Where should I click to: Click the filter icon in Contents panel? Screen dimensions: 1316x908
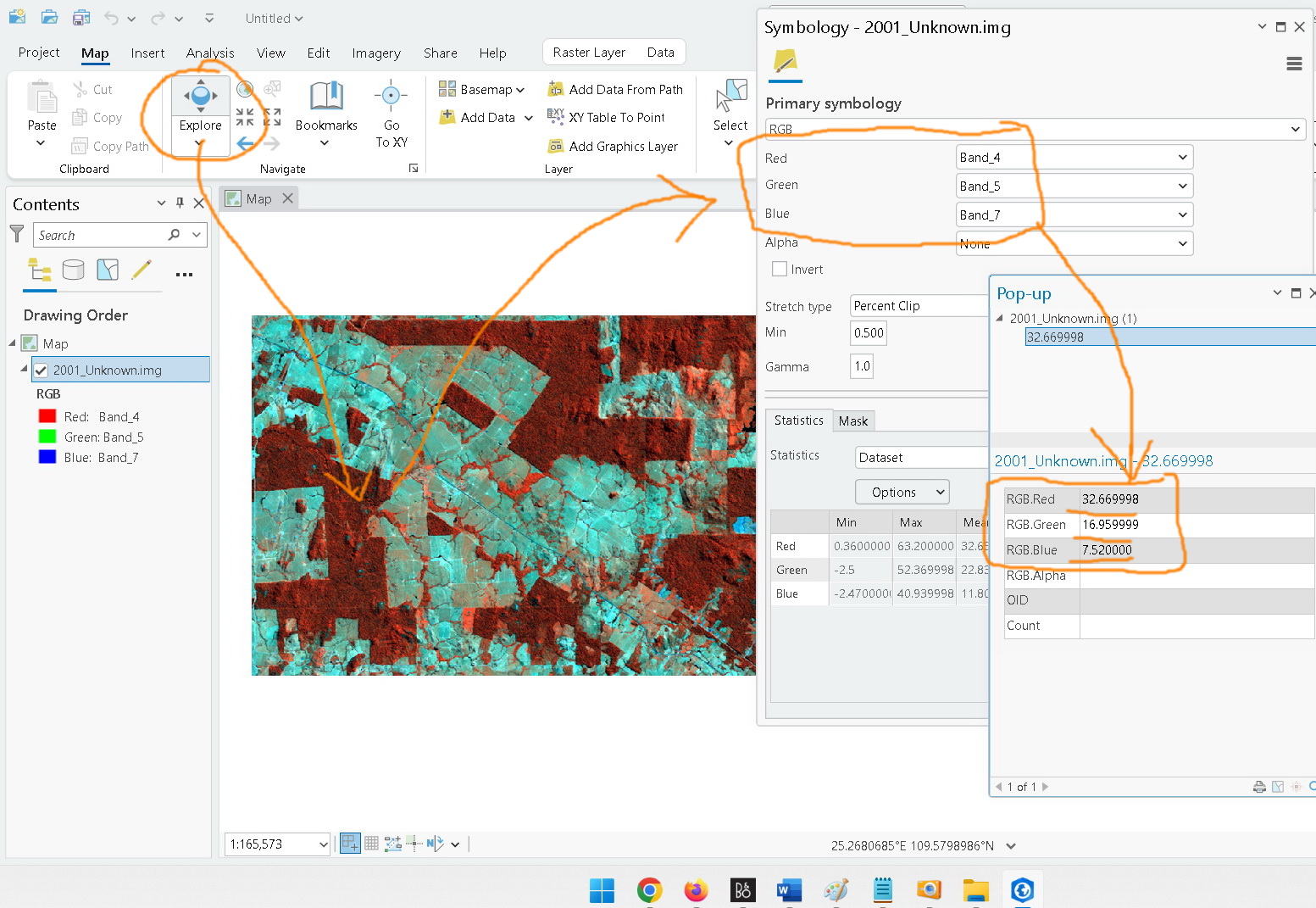pyautogui.click(x=16, y=234)
